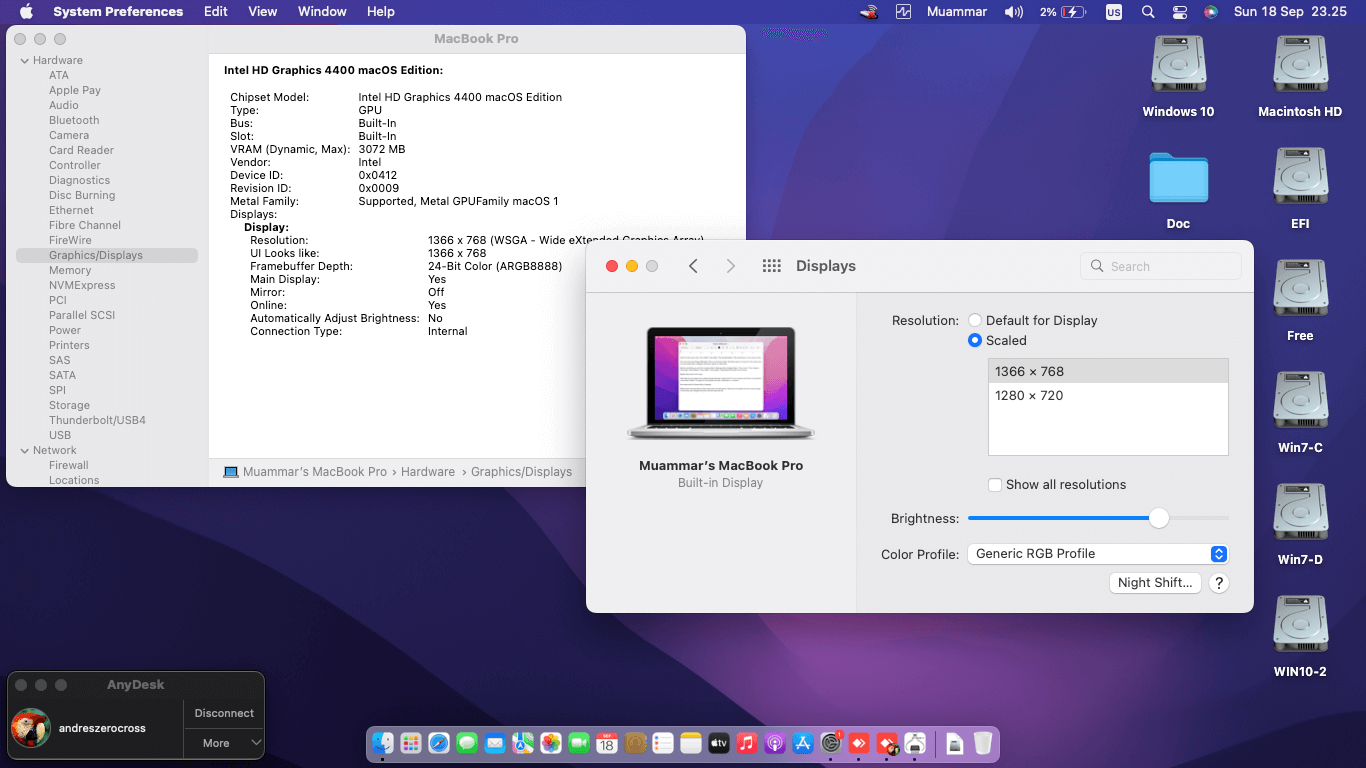Select Storage in the Hardware list
Screen dimensions: 1366x768
69,405
